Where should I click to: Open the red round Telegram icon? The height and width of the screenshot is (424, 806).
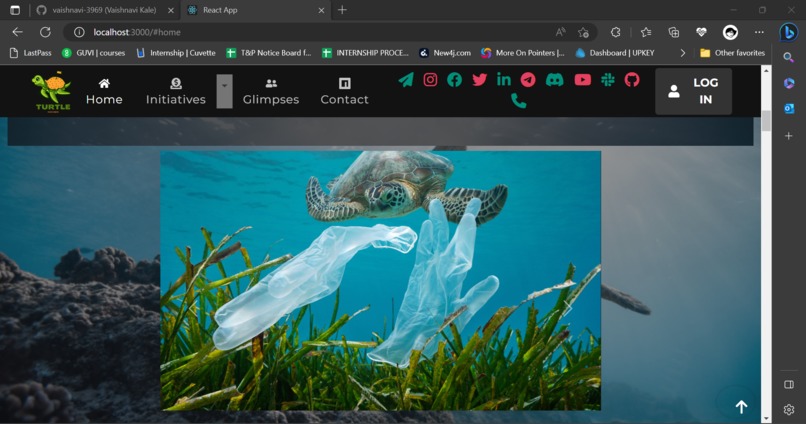click(x=528, y=80)
